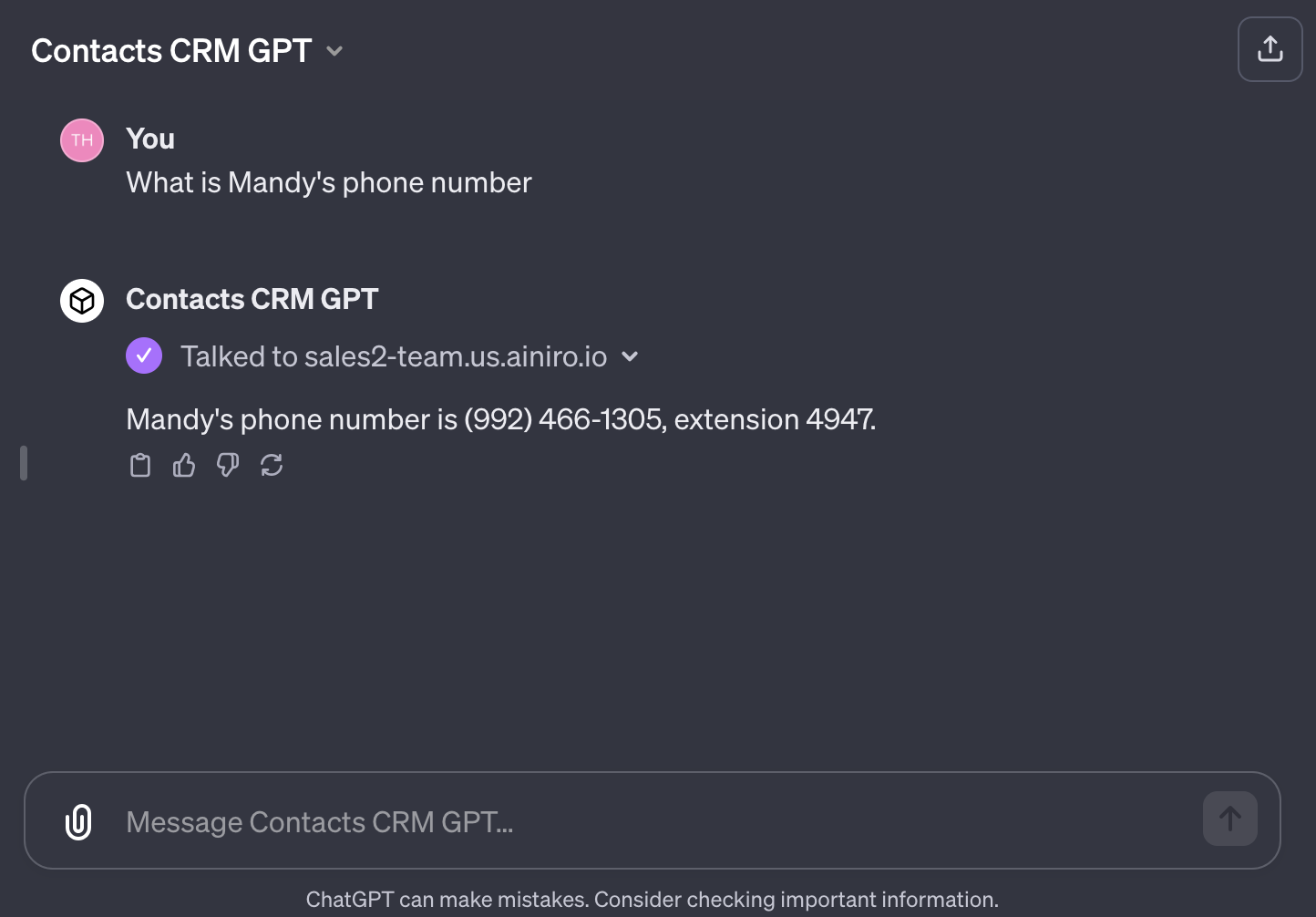Regenerate the GPT's response
1316x917 pixels.
271,465
